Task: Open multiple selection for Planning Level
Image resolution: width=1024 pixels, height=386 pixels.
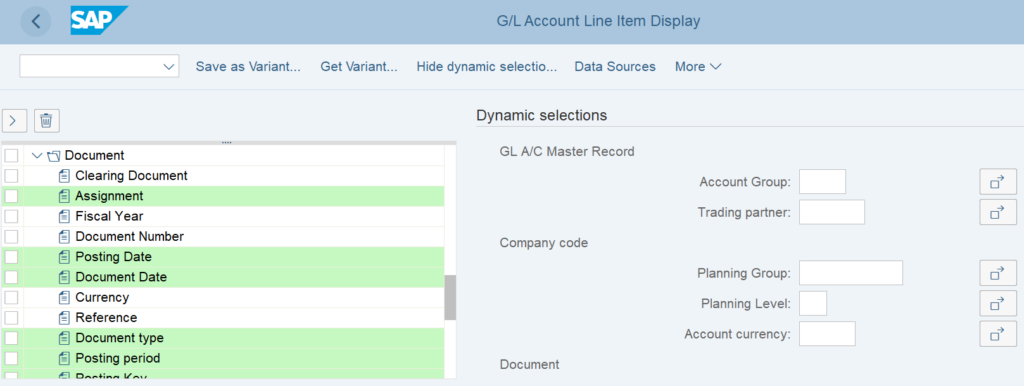Action: pos(998,303)
